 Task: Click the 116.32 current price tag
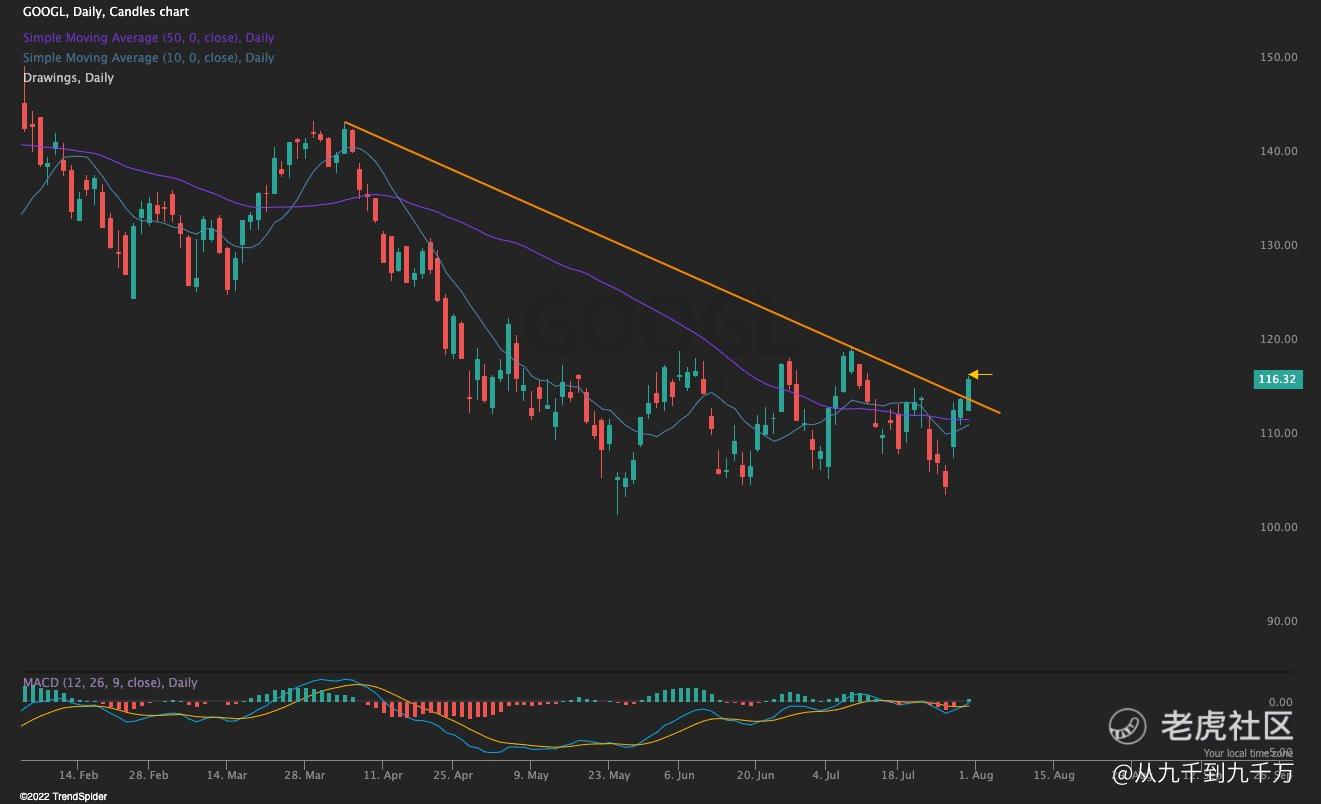[1277, 379]
